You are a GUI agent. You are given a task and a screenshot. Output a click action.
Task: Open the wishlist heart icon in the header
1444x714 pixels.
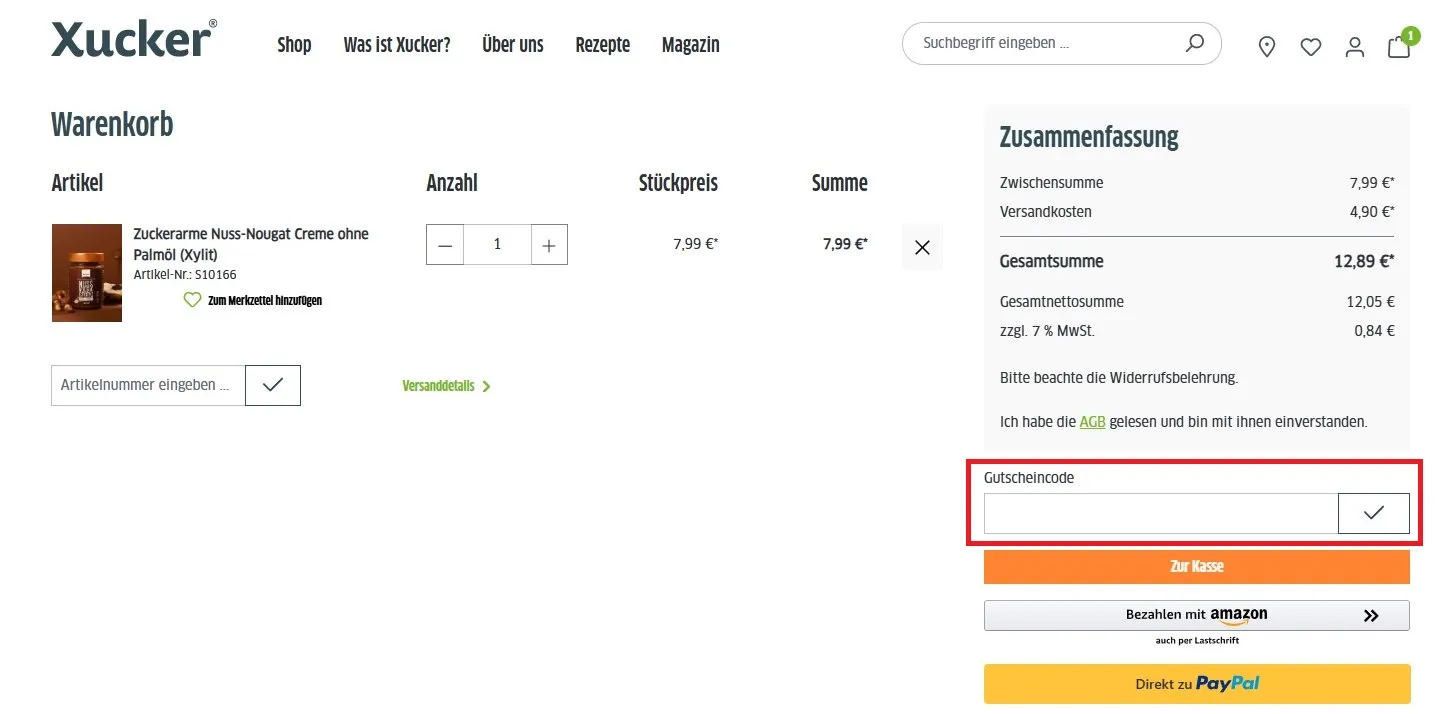tap(1311, 46)
